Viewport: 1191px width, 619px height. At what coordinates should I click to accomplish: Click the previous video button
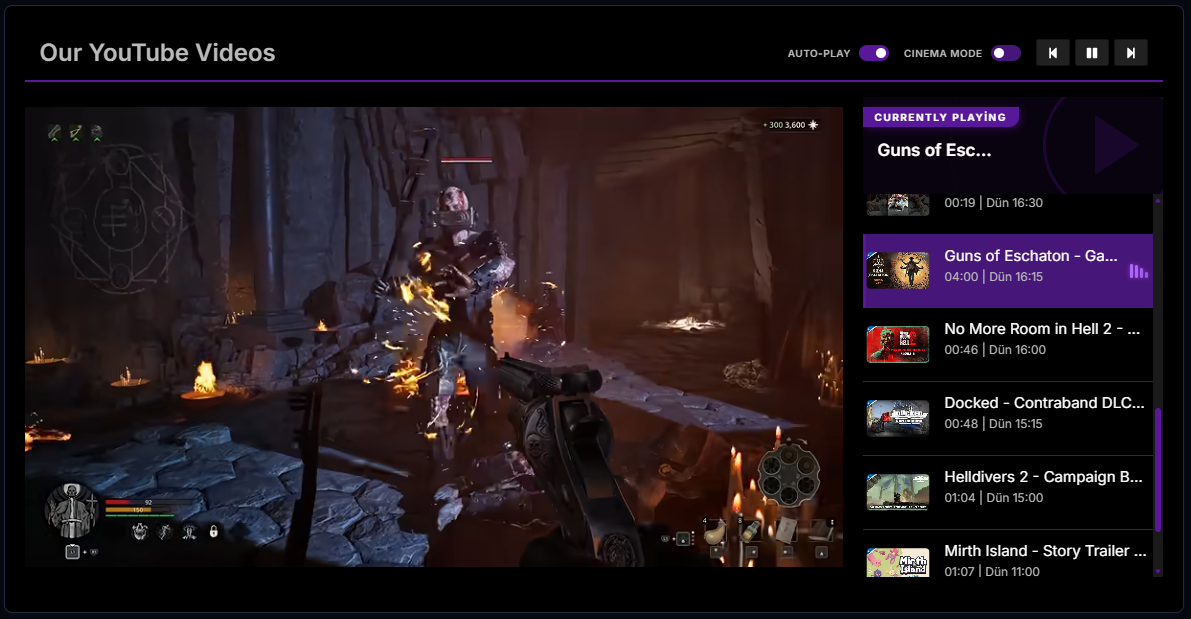pos(1053,53)
